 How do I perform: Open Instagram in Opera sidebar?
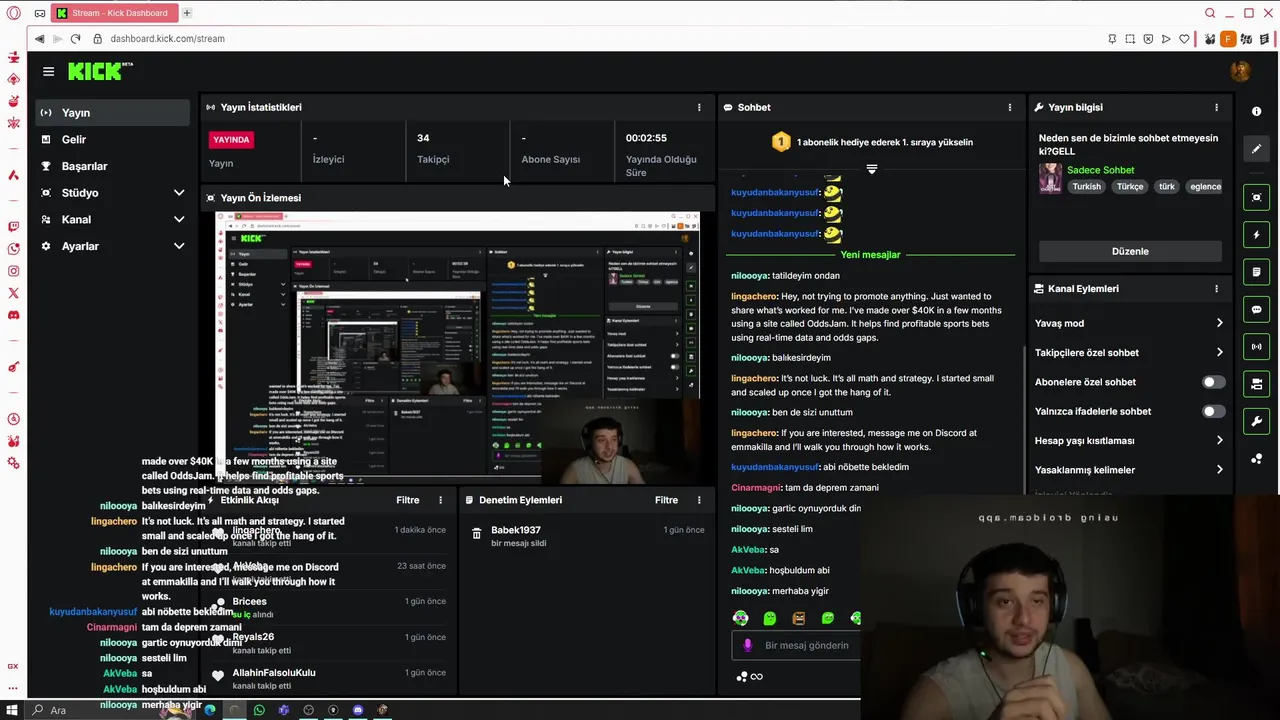(x=13, y=271)
